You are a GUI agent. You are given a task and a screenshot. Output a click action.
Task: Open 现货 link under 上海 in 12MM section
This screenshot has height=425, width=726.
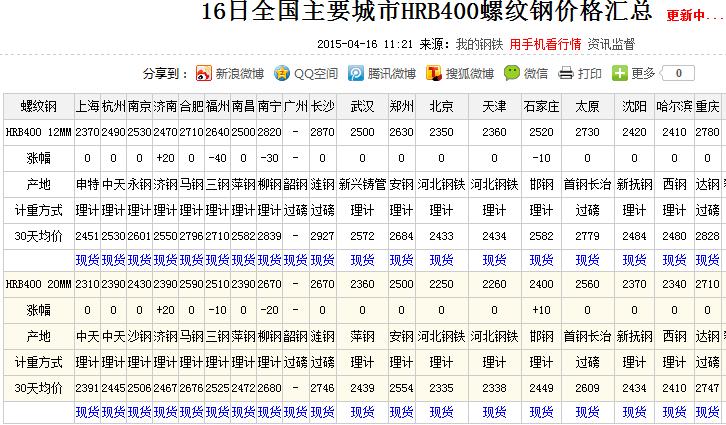pyautogui.click(x=88, y=260)
